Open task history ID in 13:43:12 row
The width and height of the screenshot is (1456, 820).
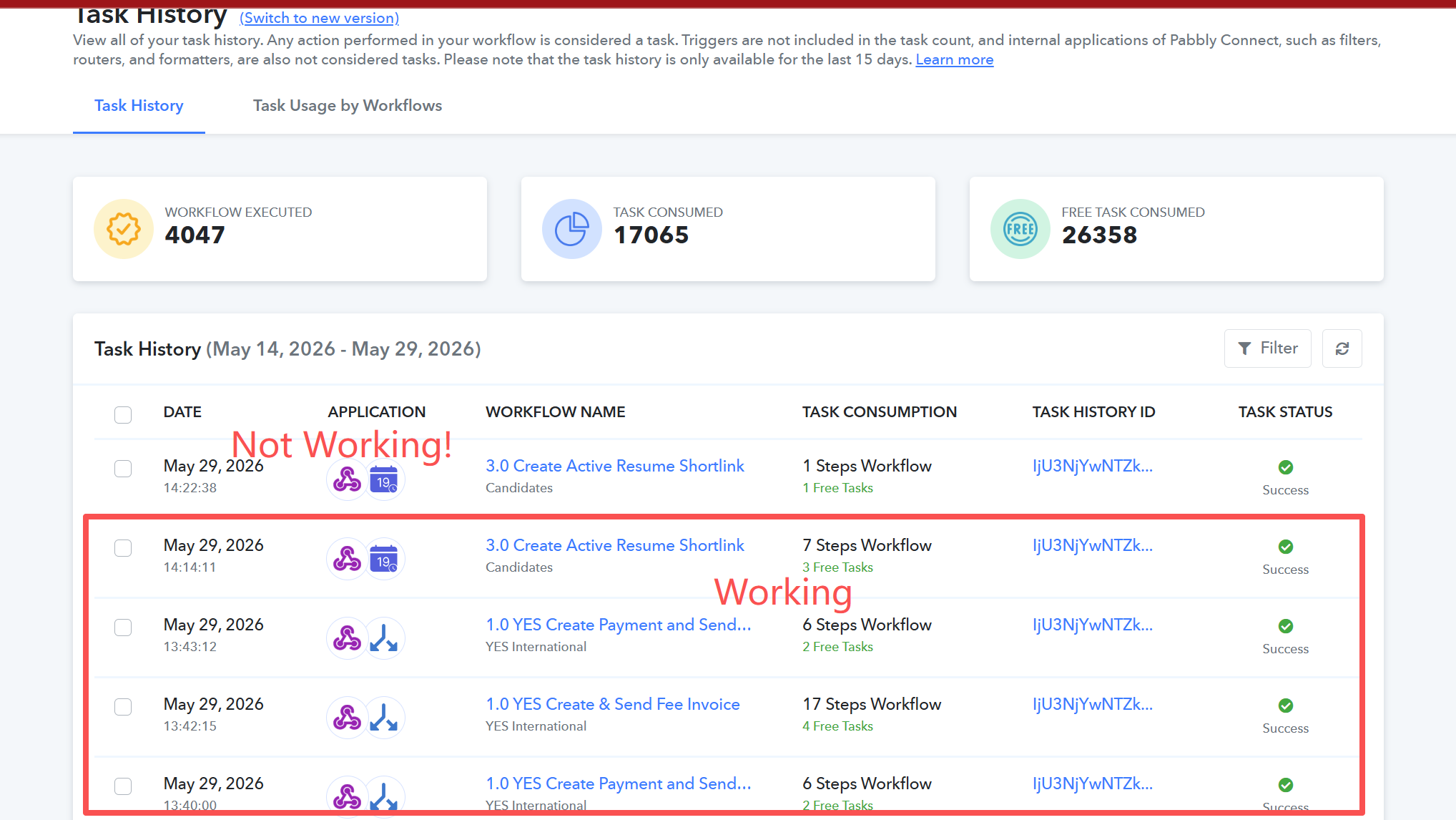click(1093, 625)
